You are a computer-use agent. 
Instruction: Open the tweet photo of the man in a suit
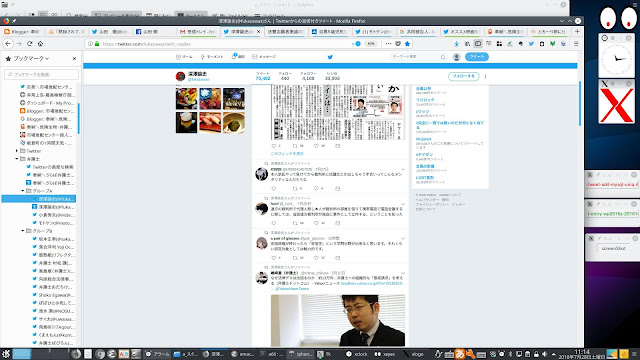click(x=338, y=320)
